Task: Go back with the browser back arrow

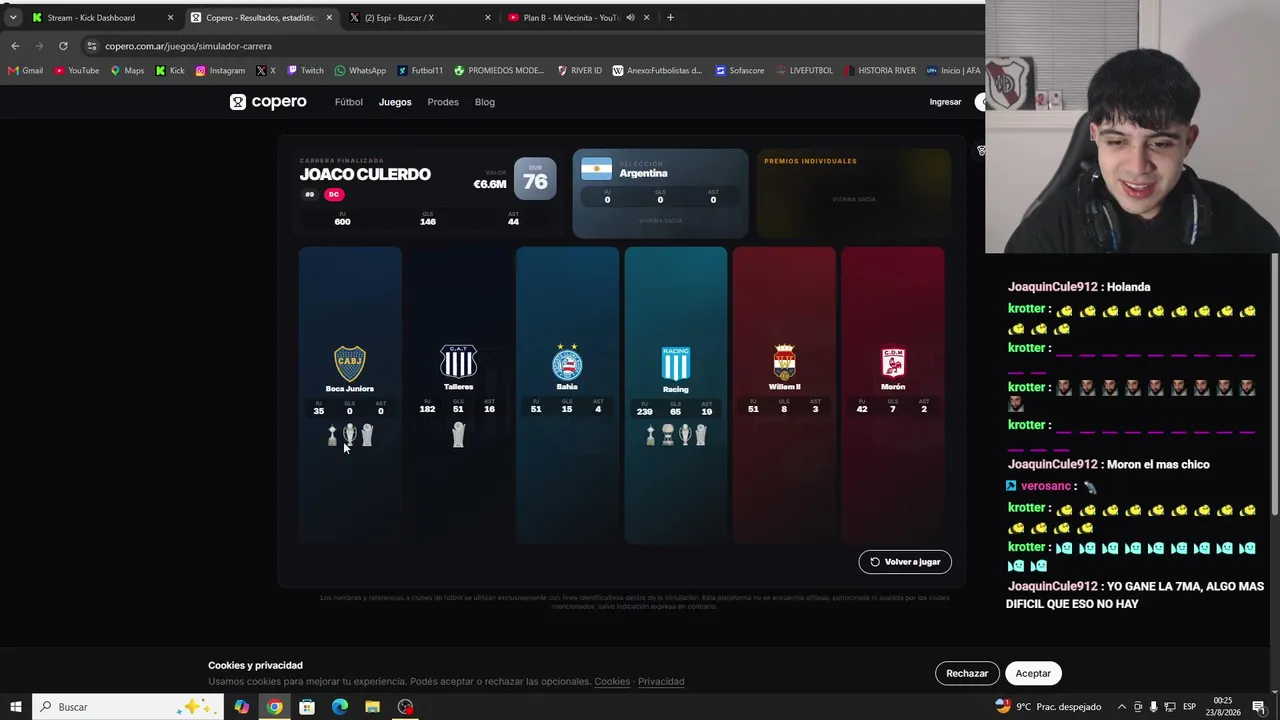Action: point(15,46)
